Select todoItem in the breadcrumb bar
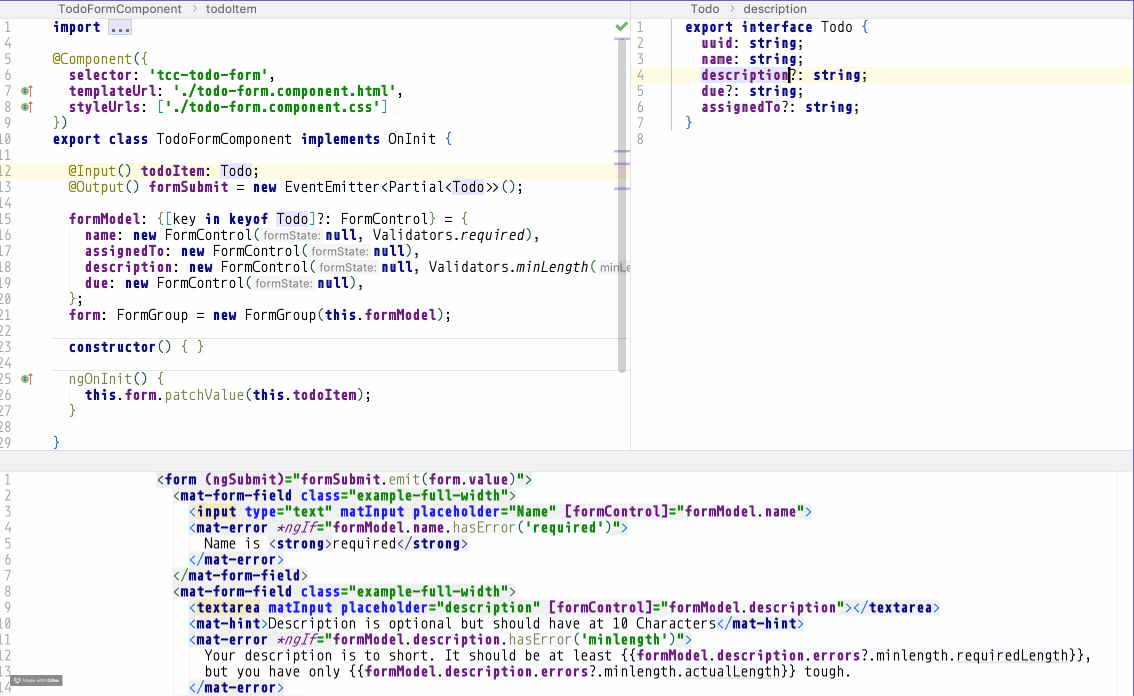Screen dimensions: 1134x696 coord(231,9)
